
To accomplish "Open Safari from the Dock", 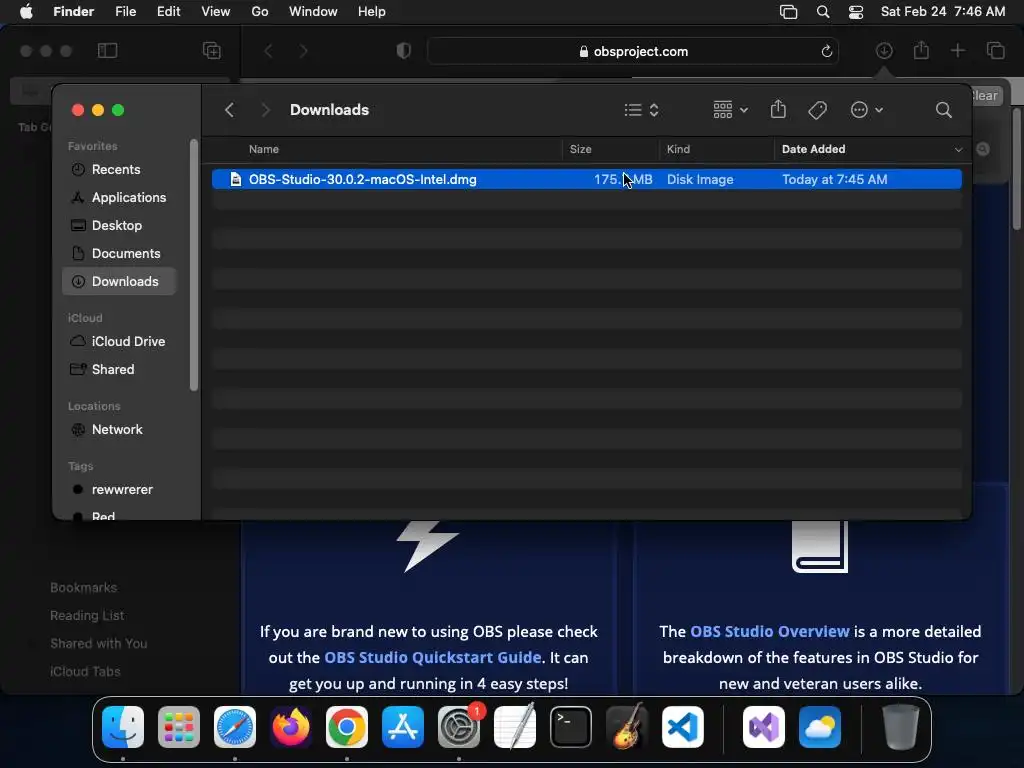I will 235,727.
